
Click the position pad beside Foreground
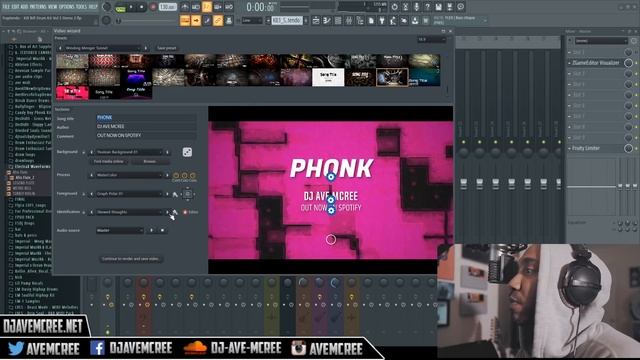pyautogui.click(x=187, y=194)
